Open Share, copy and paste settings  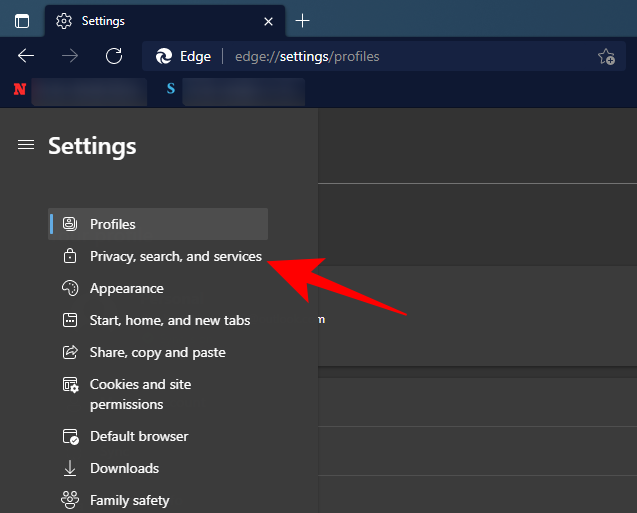coord(157,352)
